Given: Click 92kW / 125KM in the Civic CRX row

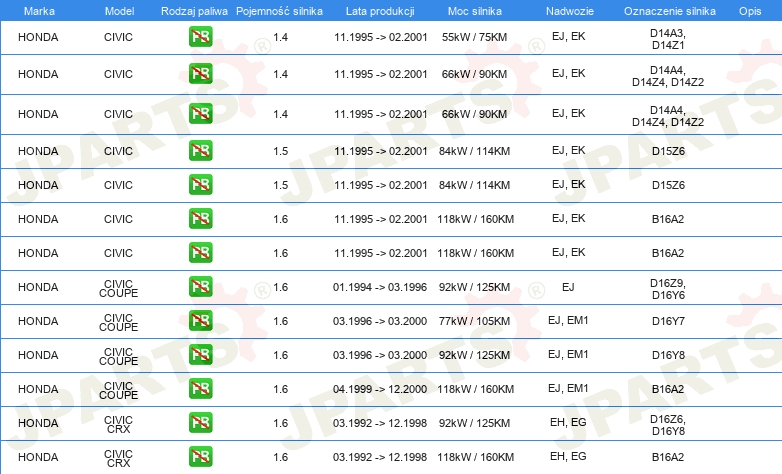Looking at the screenshot, I should click(474, 423).
